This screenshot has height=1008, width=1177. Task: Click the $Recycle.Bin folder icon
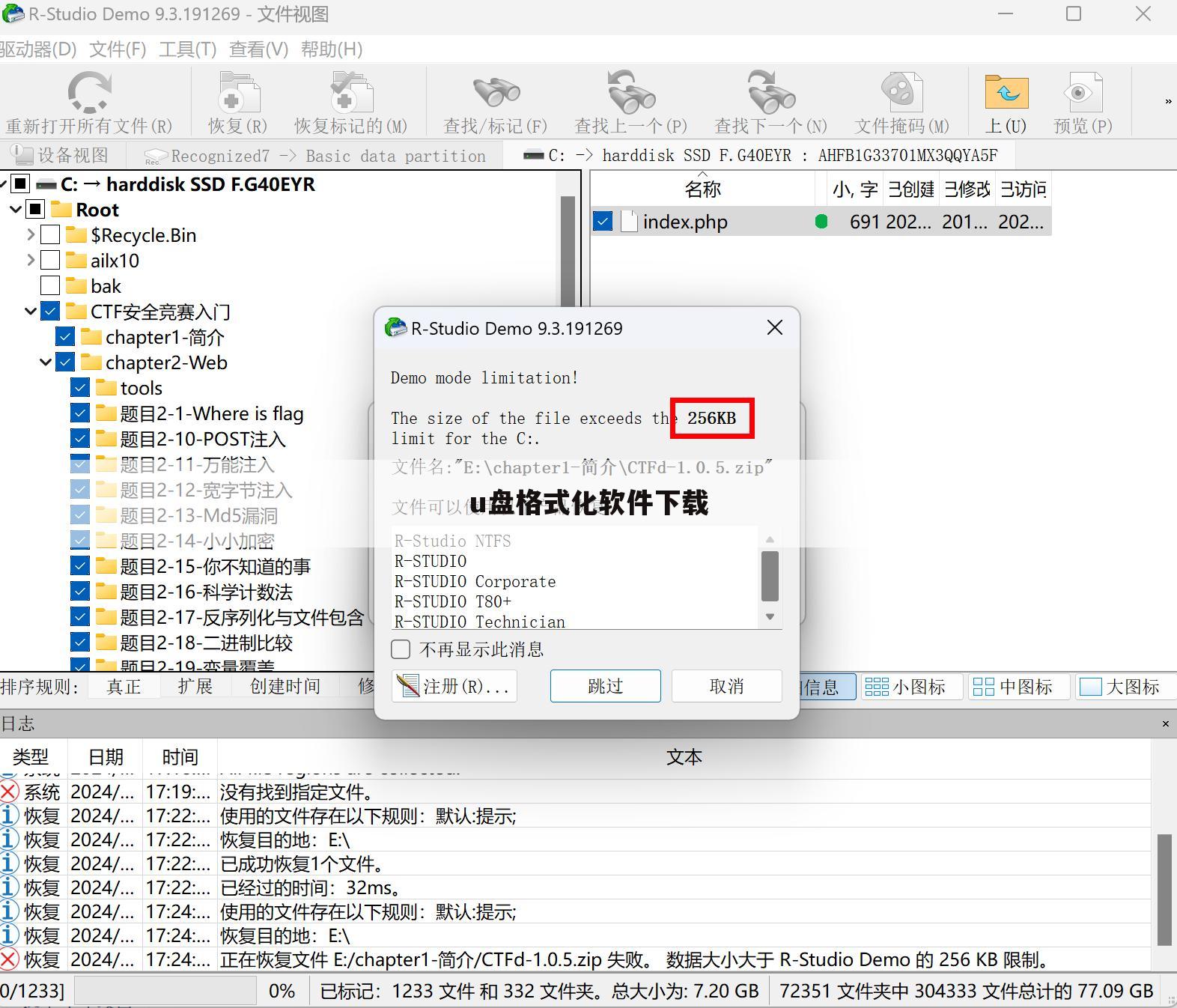click(76, 235)
